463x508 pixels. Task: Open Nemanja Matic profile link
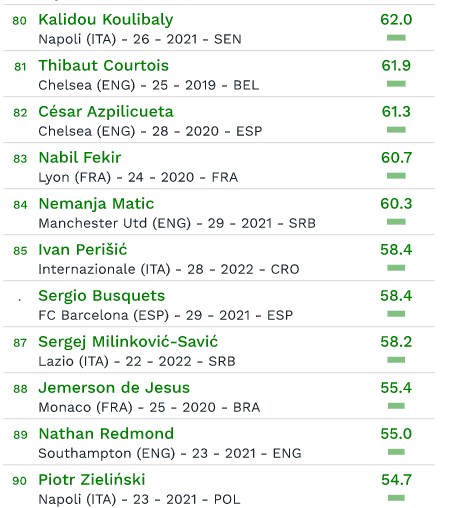[x=96, y=204]
